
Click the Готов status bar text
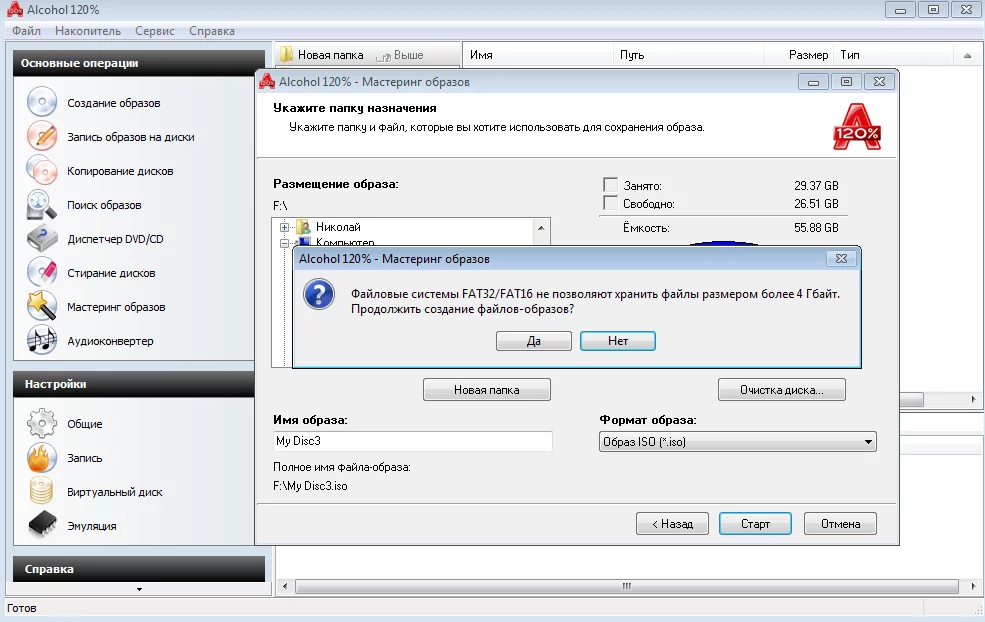click(22, 608)
